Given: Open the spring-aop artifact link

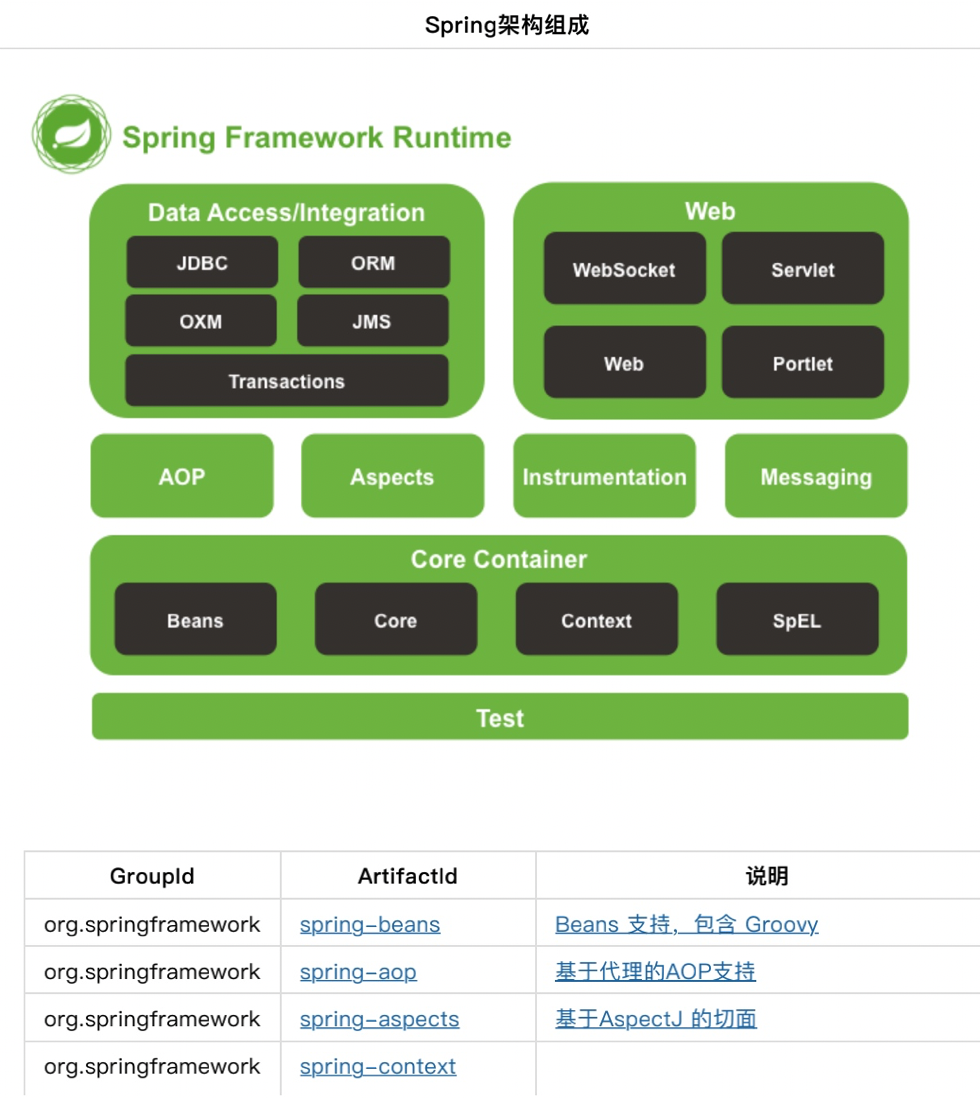Looking at the screenshot, I should tap(358, 972).
